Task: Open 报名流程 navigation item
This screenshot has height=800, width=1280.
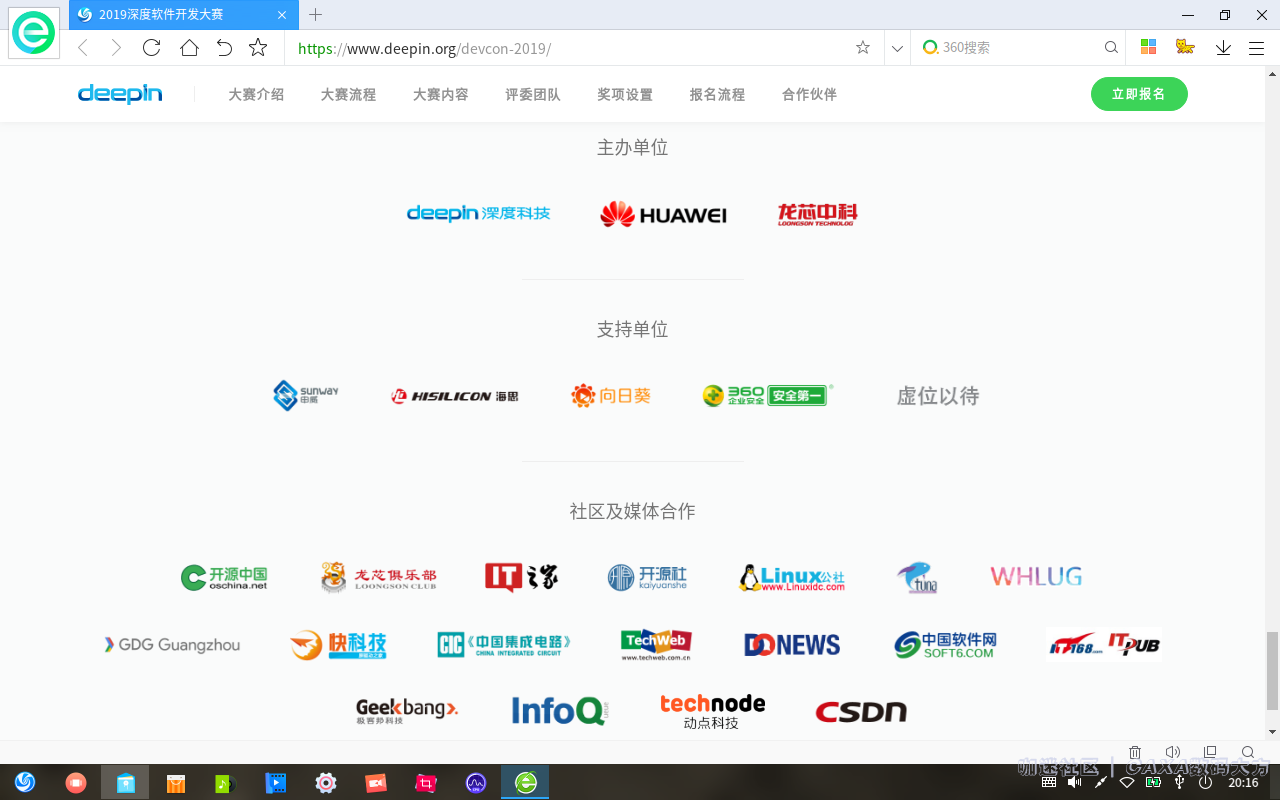Action: [x=717, y=95]
